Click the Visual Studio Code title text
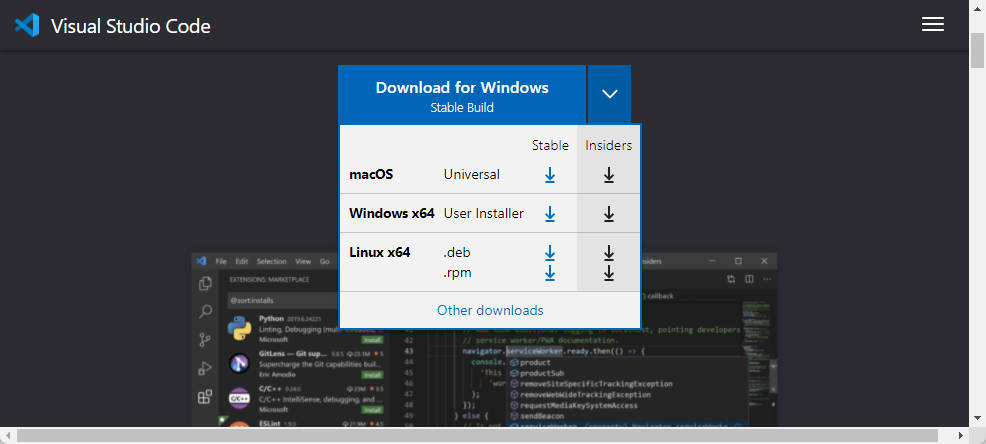986x444 pixels. [x=131, y=26]
